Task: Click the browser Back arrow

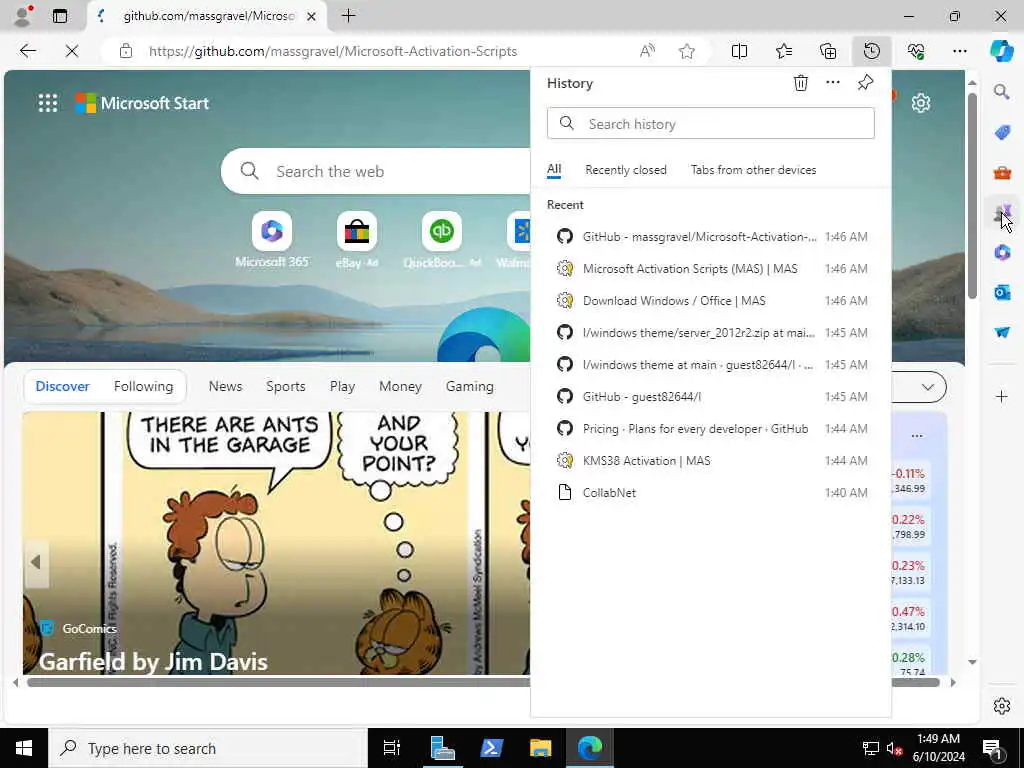Action: (27, 51)
